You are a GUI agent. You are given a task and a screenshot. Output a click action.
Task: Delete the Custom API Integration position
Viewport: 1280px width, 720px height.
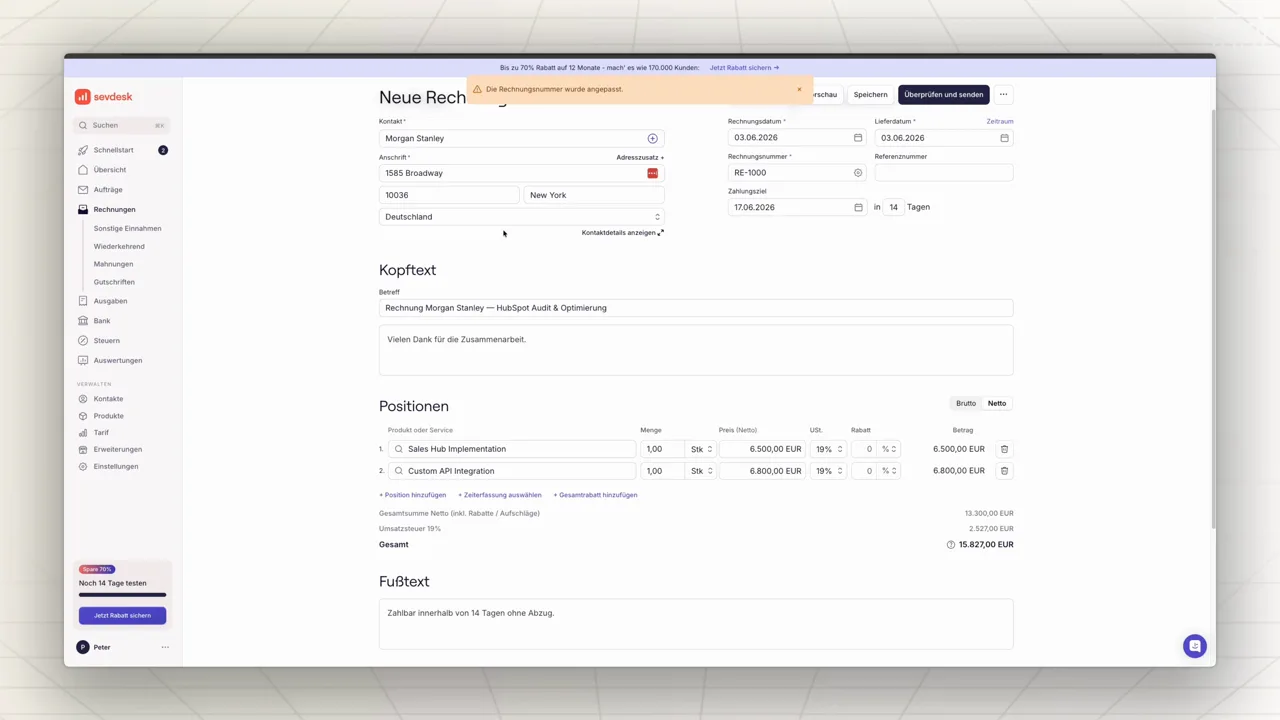1005,471
